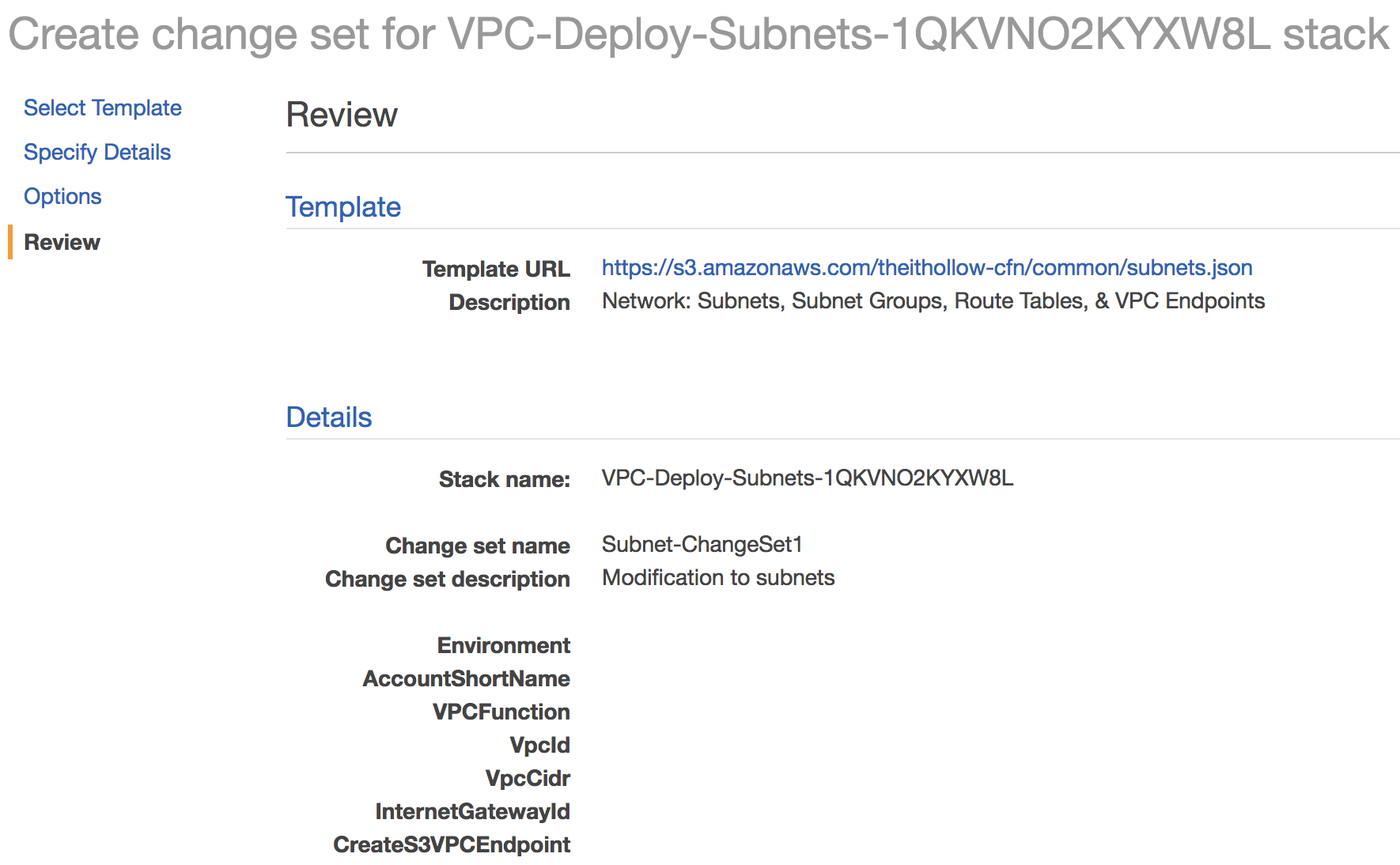Click the large Review page heading
Image resolution: width=1400 pixels, height=865 pixels.
coord(342,115)
